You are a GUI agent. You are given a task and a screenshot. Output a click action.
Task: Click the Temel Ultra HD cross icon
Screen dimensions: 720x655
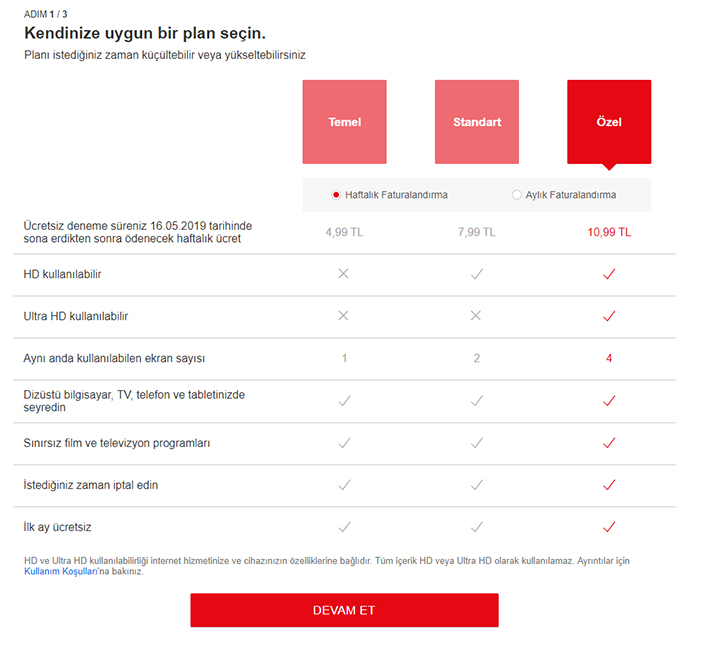344,315
